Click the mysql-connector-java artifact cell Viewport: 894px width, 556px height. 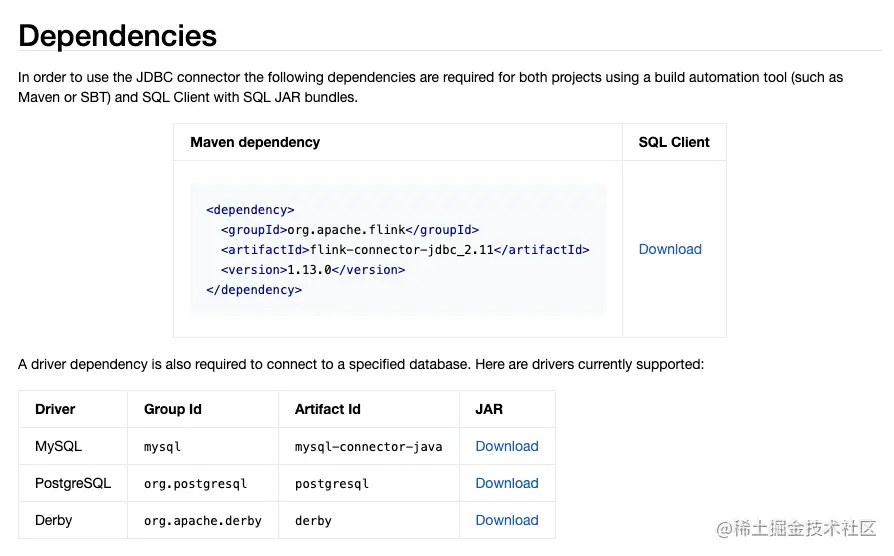pos(368,447)
